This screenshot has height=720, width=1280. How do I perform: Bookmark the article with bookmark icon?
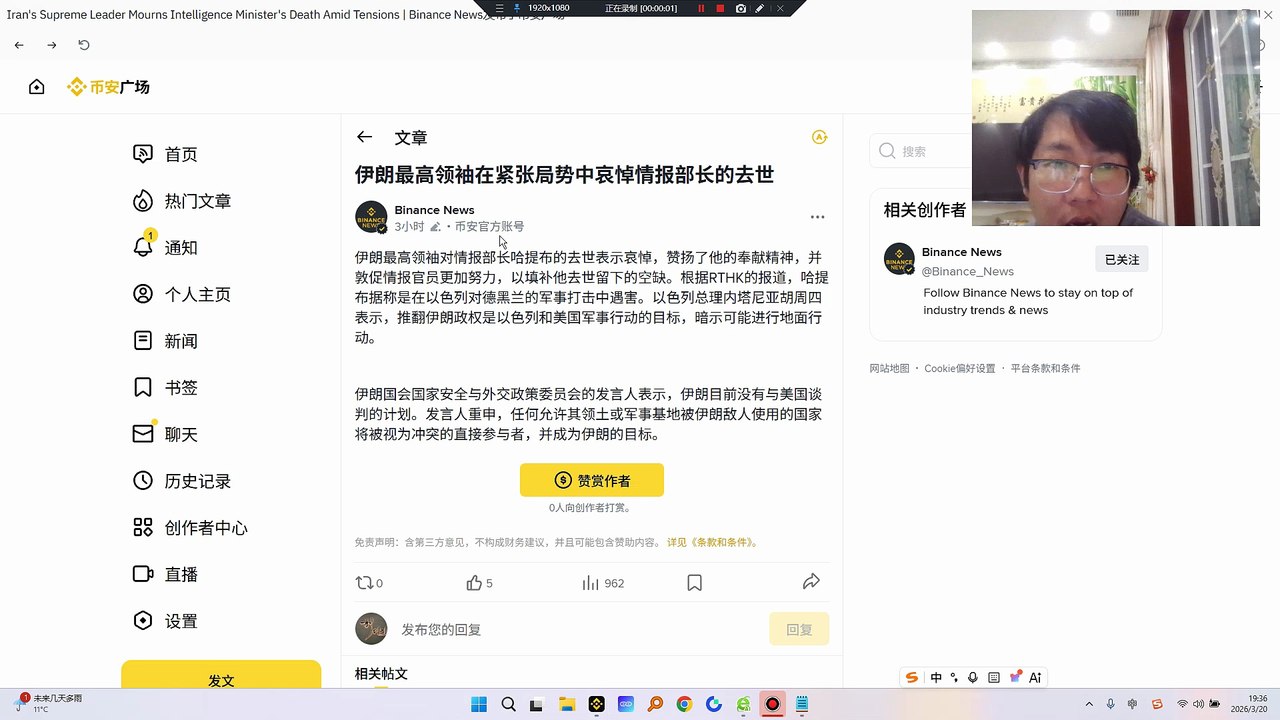tap(695, 583)
